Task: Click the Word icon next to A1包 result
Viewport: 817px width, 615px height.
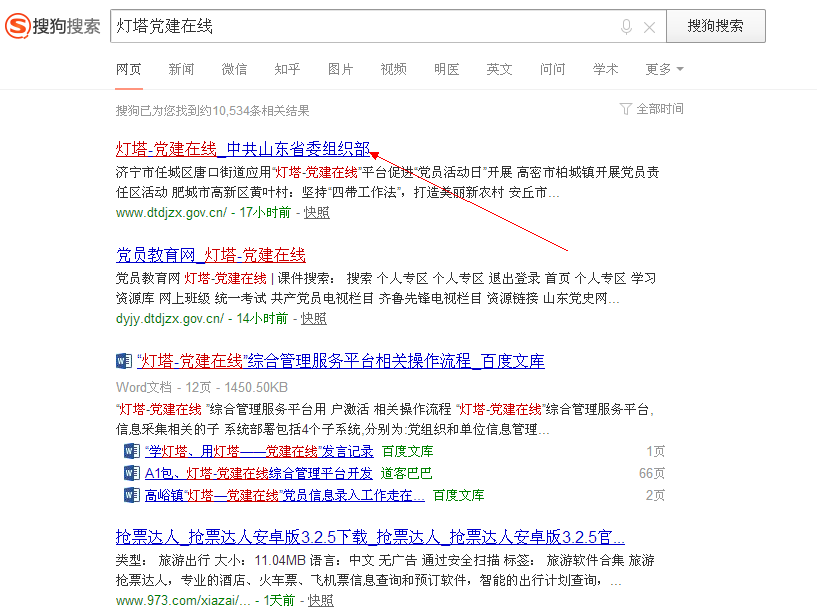Action: (x=132, y=473)
